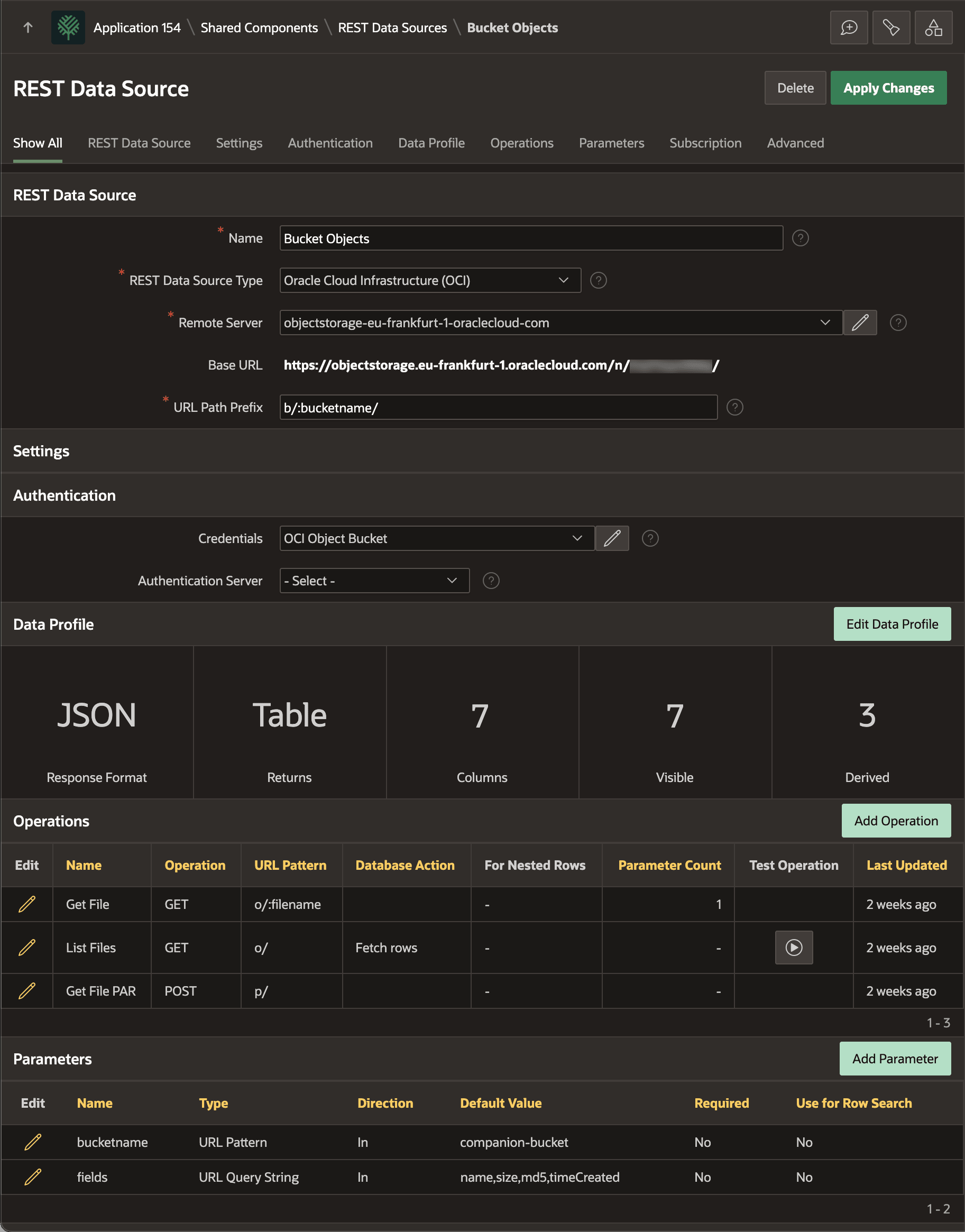Open the Authentication Server dropdown
Image resolution: width=965 pixels, height=1232 pixels.
[x=374, y=581]
